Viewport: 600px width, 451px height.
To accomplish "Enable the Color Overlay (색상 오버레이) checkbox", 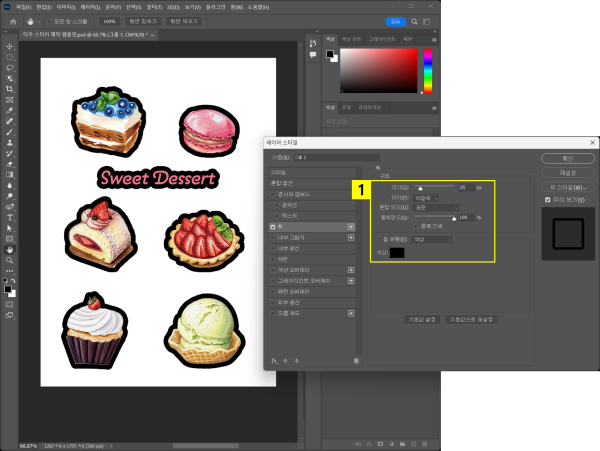I will 273,270.
